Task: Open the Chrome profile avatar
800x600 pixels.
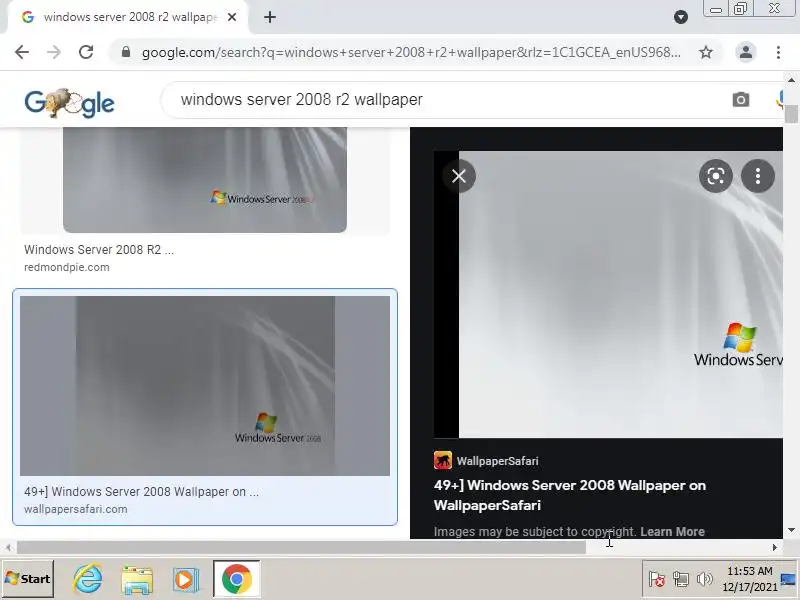Action: [745, 52]
